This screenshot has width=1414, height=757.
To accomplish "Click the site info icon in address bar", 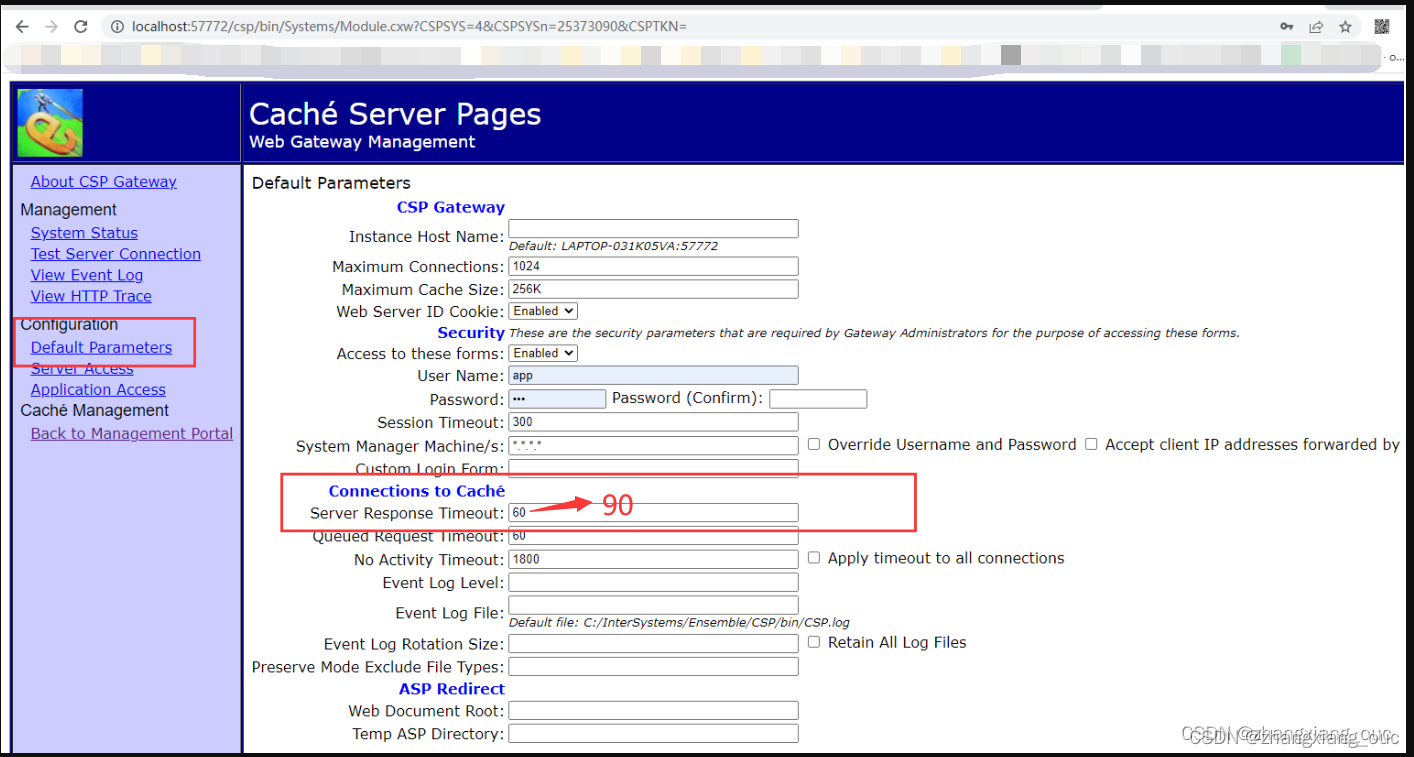I will tap(117, 26).
